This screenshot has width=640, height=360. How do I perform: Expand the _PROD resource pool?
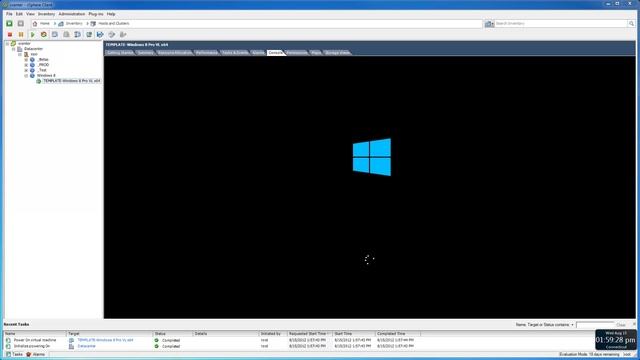point(26,65)
